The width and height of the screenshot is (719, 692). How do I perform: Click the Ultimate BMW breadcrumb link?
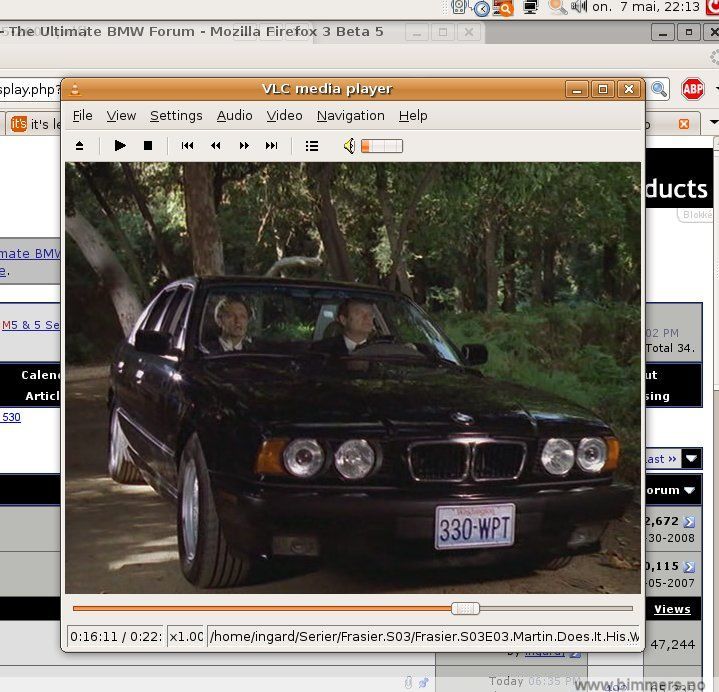coord(30,254)
